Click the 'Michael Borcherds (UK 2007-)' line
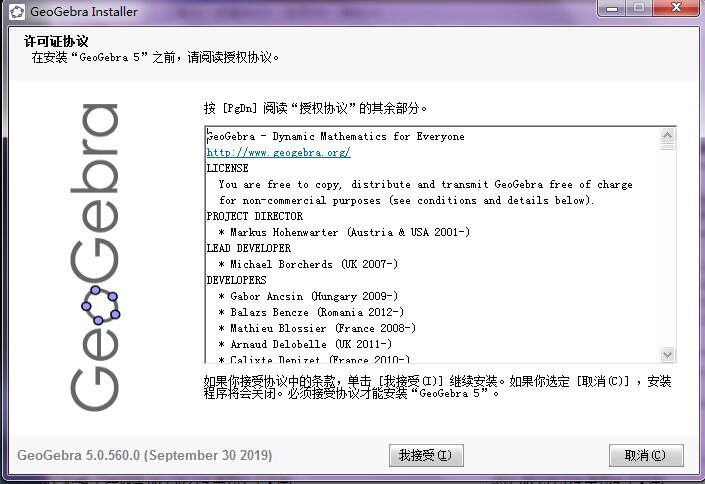This screenshot has width=705, height=484. (308, 264)
